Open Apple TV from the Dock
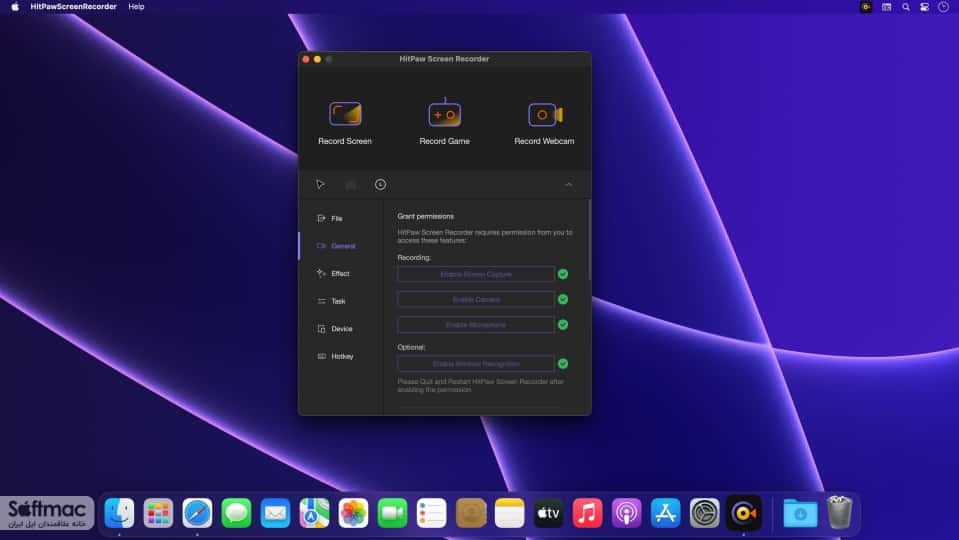Viewport: 959px width, 540px height. 549,512
